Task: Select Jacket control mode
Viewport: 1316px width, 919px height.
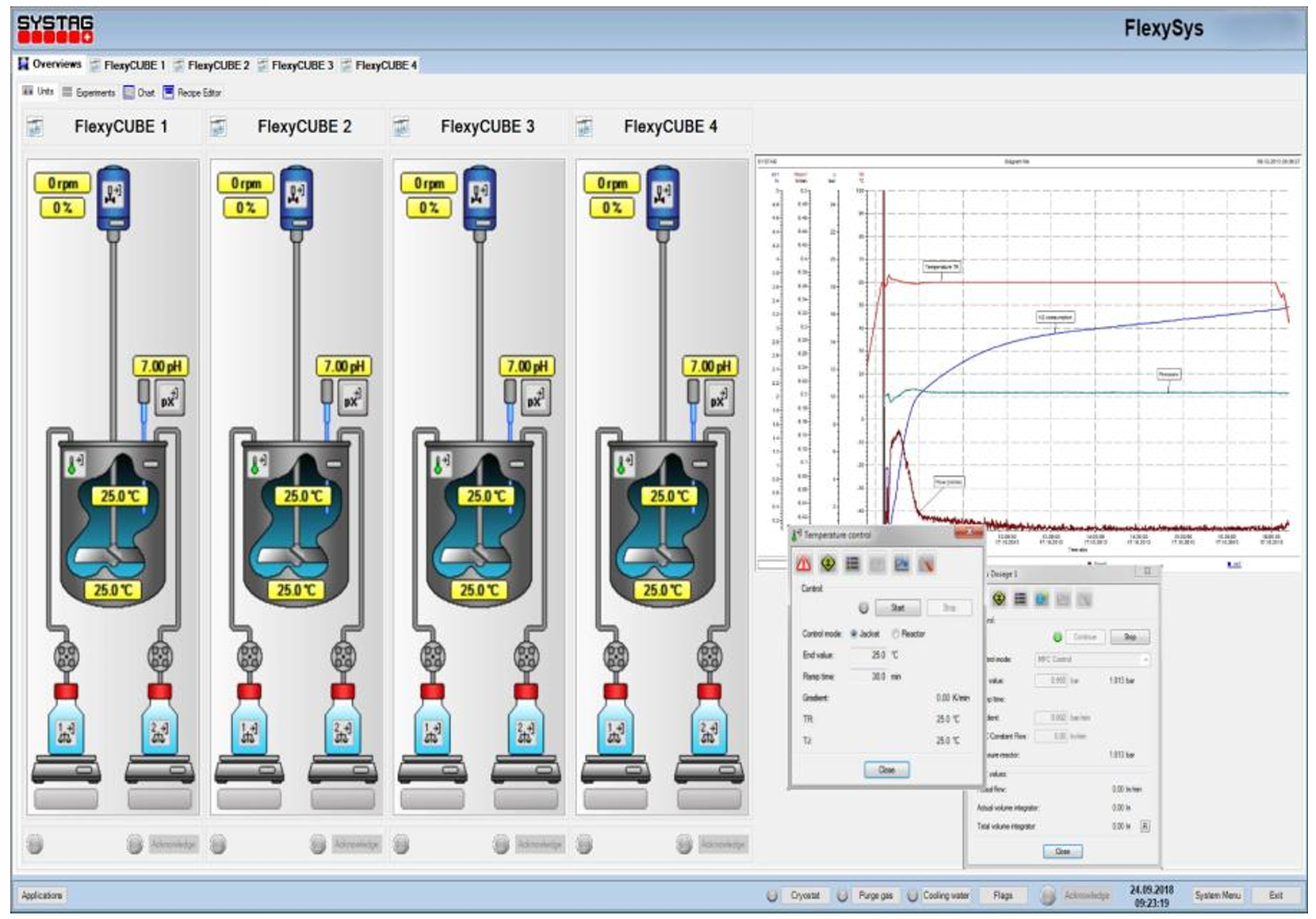Action: 865,634
